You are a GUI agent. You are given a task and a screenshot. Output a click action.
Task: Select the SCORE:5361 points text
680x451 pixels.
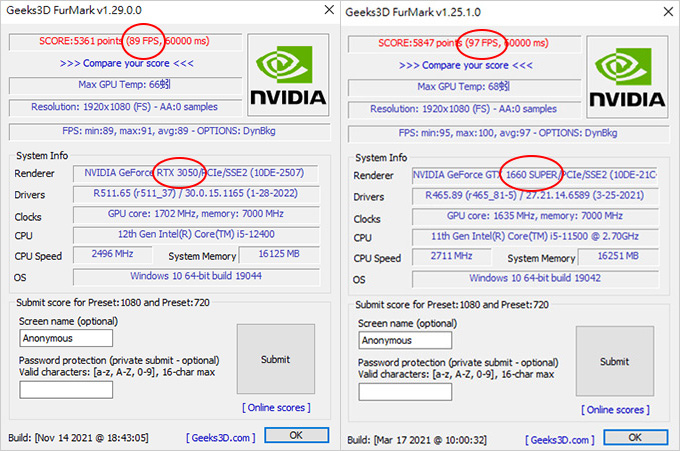[81, 41]
